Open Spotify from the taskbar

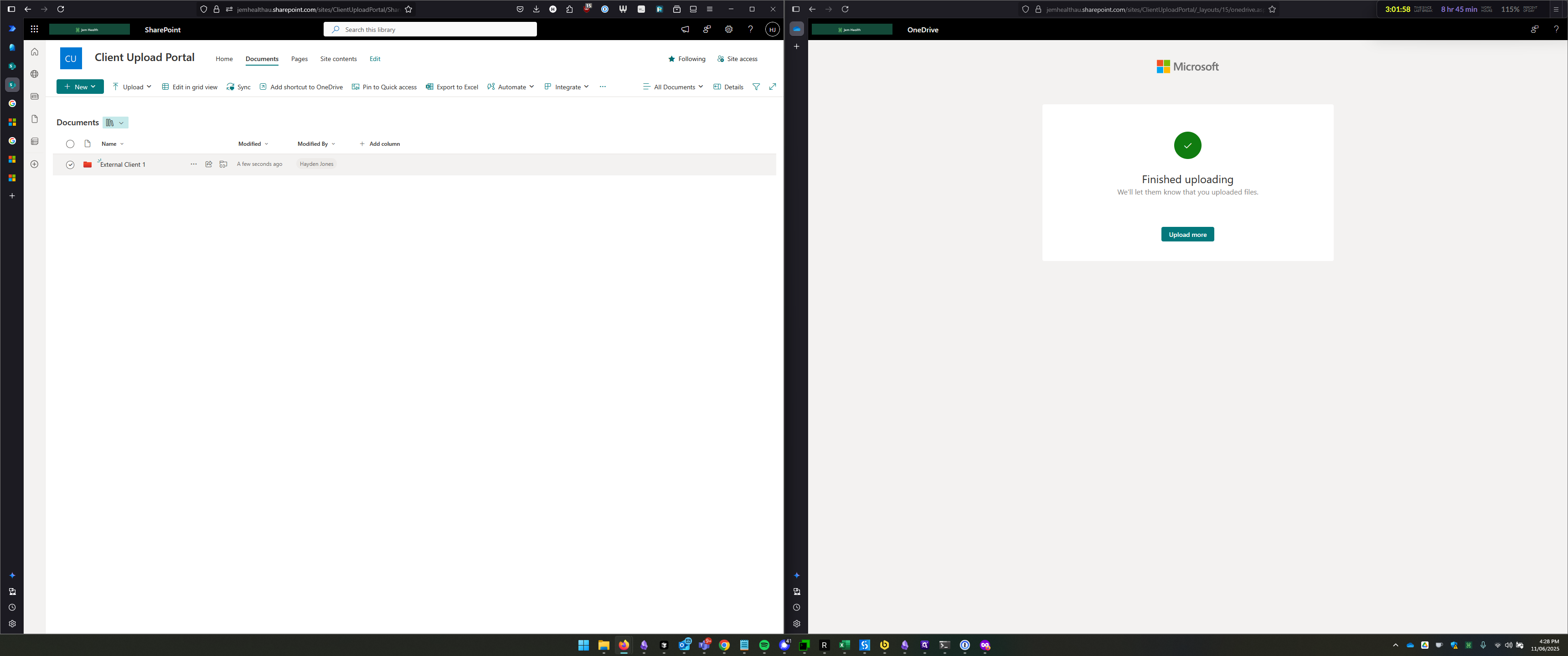pyautogui.click(x=764, y=645)
